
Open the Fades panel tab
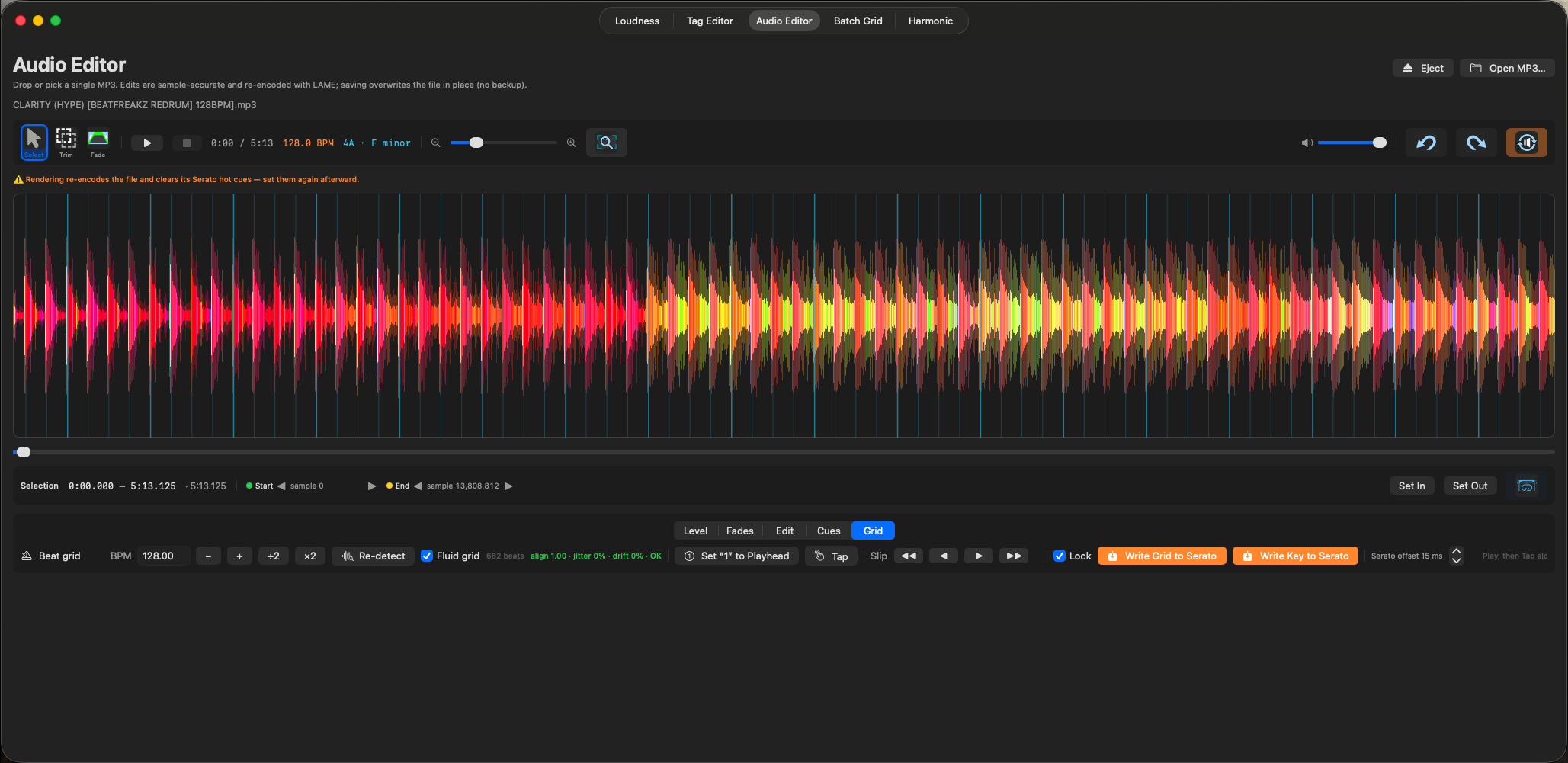pyautogui.click(x=739, y=531)
